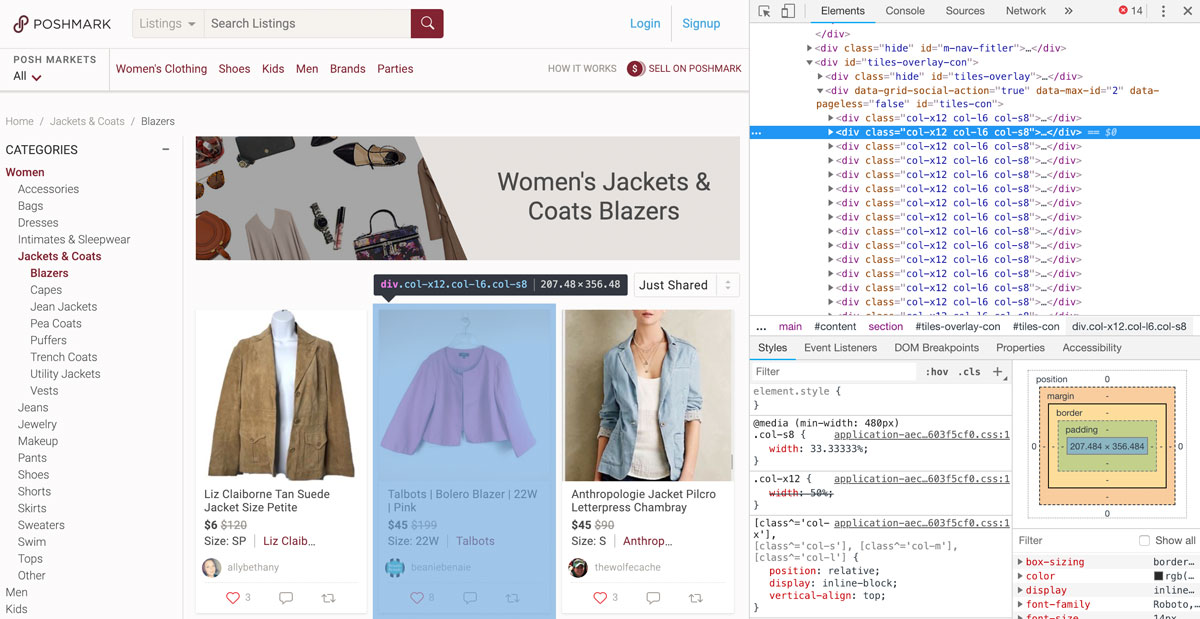Close the DevTools panel
The image size is (1200, 619).
tap(1187, 11)
